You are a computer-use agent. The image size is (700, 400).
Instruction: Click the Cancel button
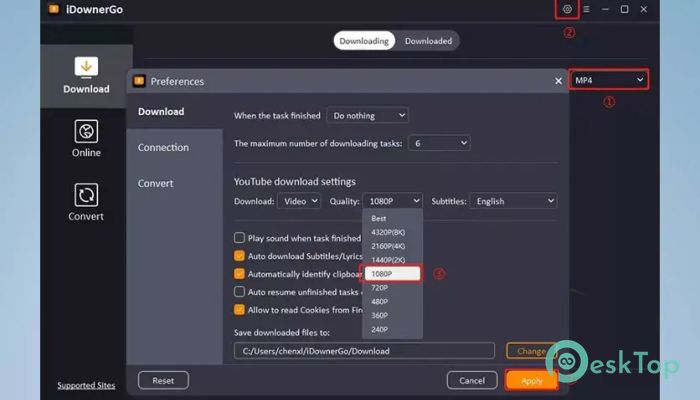472,380
